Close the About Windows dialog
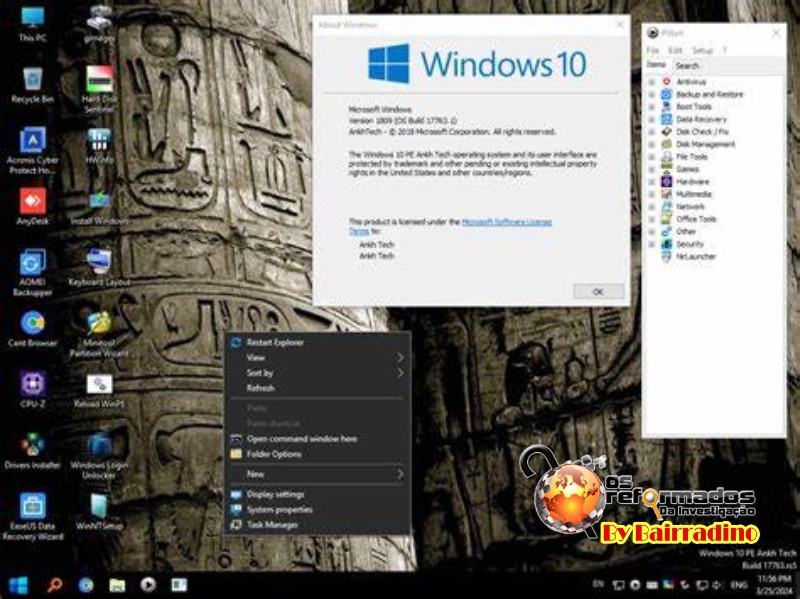This screenshot has height=599, width=800. click(x=619, y=24)
